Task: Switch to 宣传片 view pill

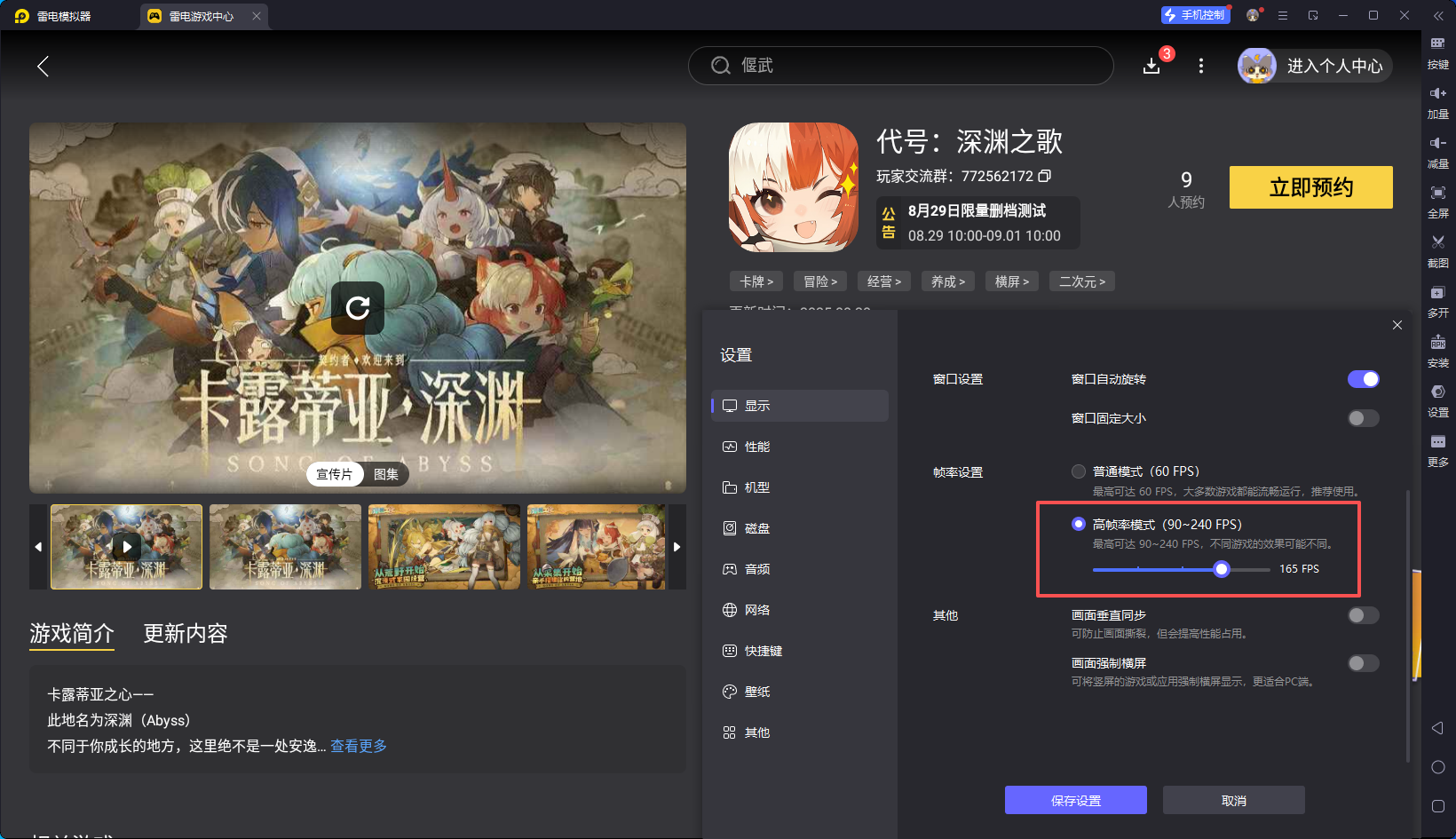Action: [x=335, y=474]
